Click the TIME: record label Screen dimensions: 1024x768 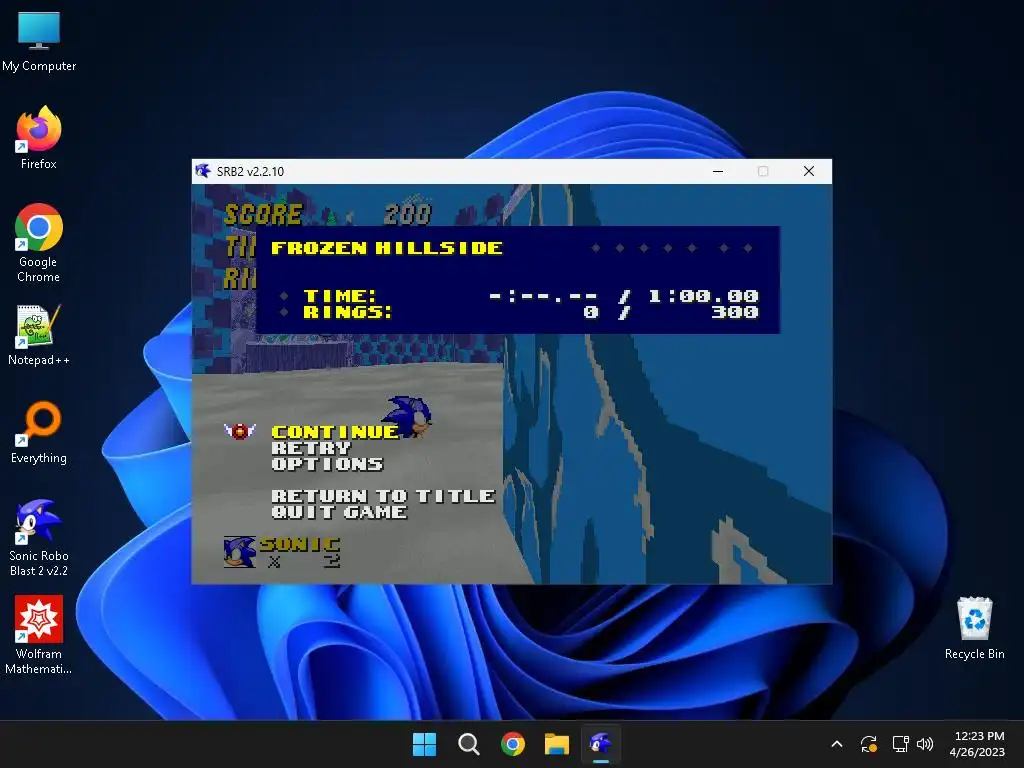click(340, 296)
